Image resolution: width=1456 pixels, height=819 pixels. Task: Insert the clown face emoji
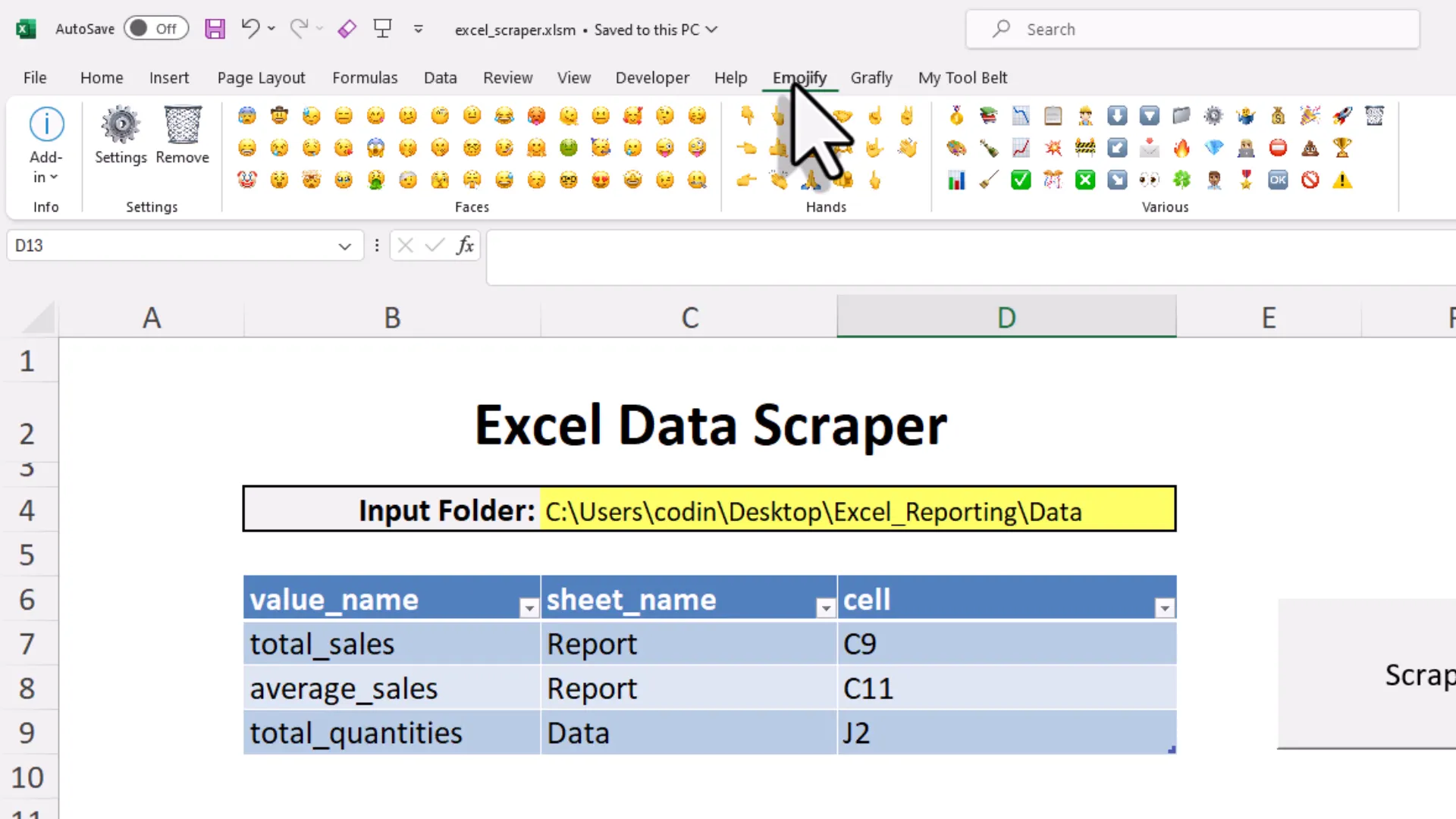[x=246, y=180]
